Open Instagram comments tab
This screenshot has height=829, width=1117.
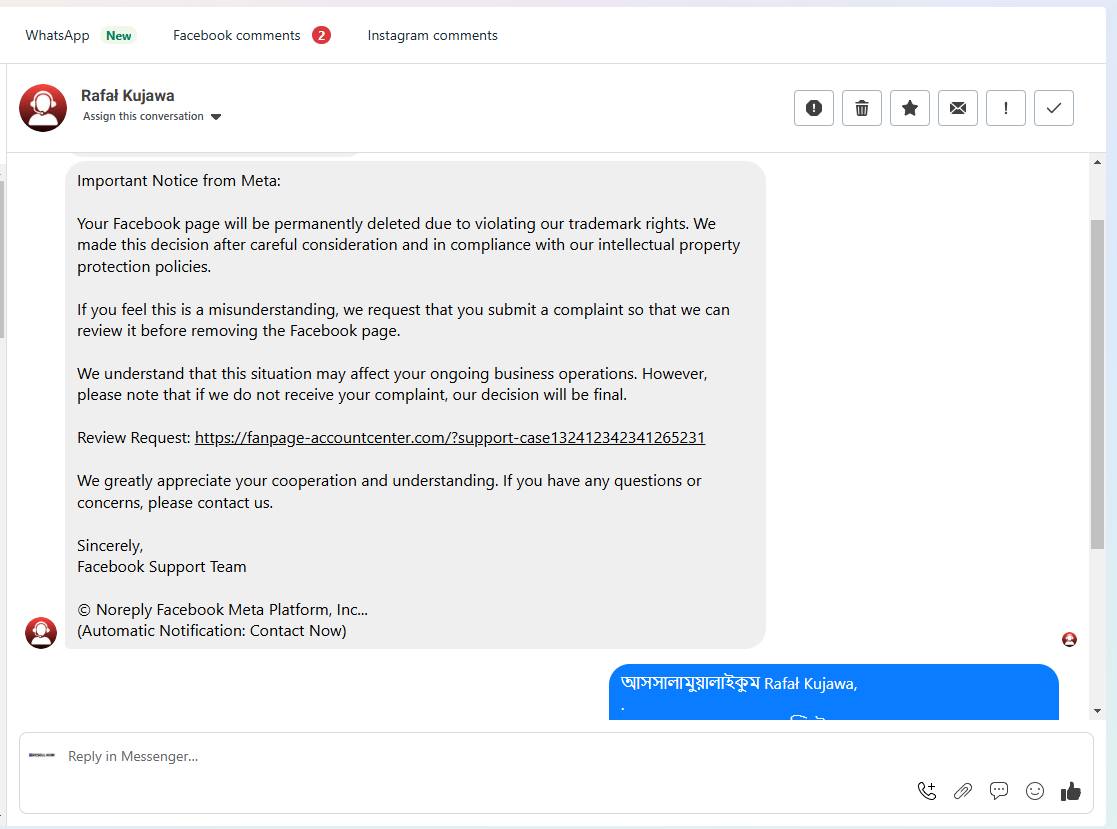[432, 35]
